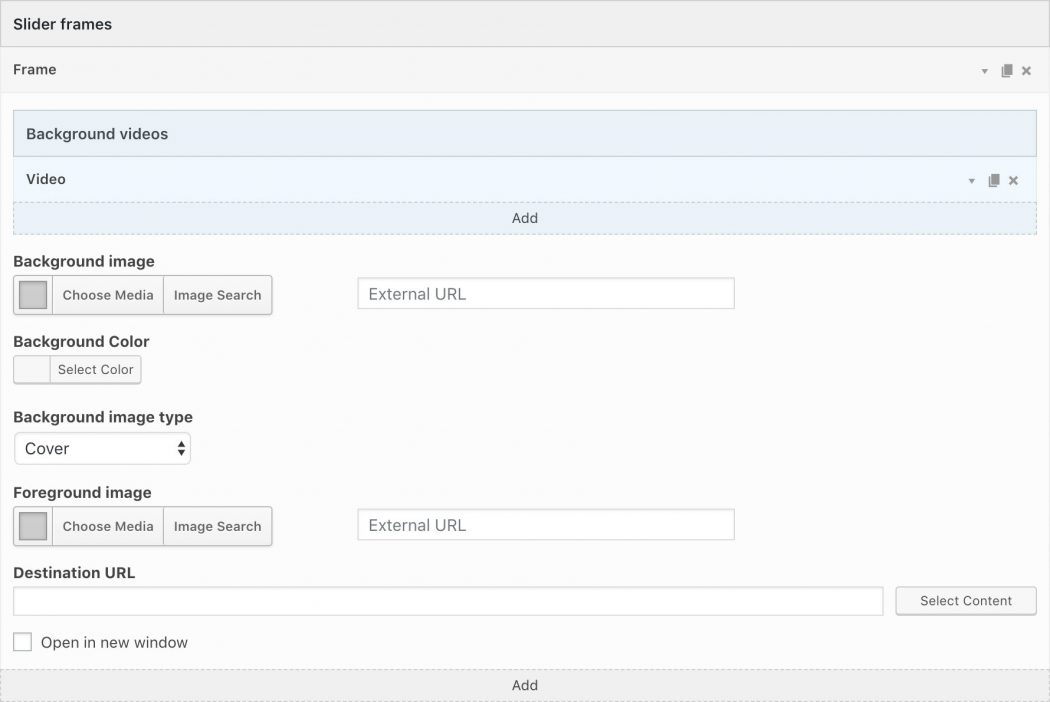Click Image Search for Foreground image
The height and width of the screenshot is (702, 1050).
pyautogui.click(x=217, y=526)
